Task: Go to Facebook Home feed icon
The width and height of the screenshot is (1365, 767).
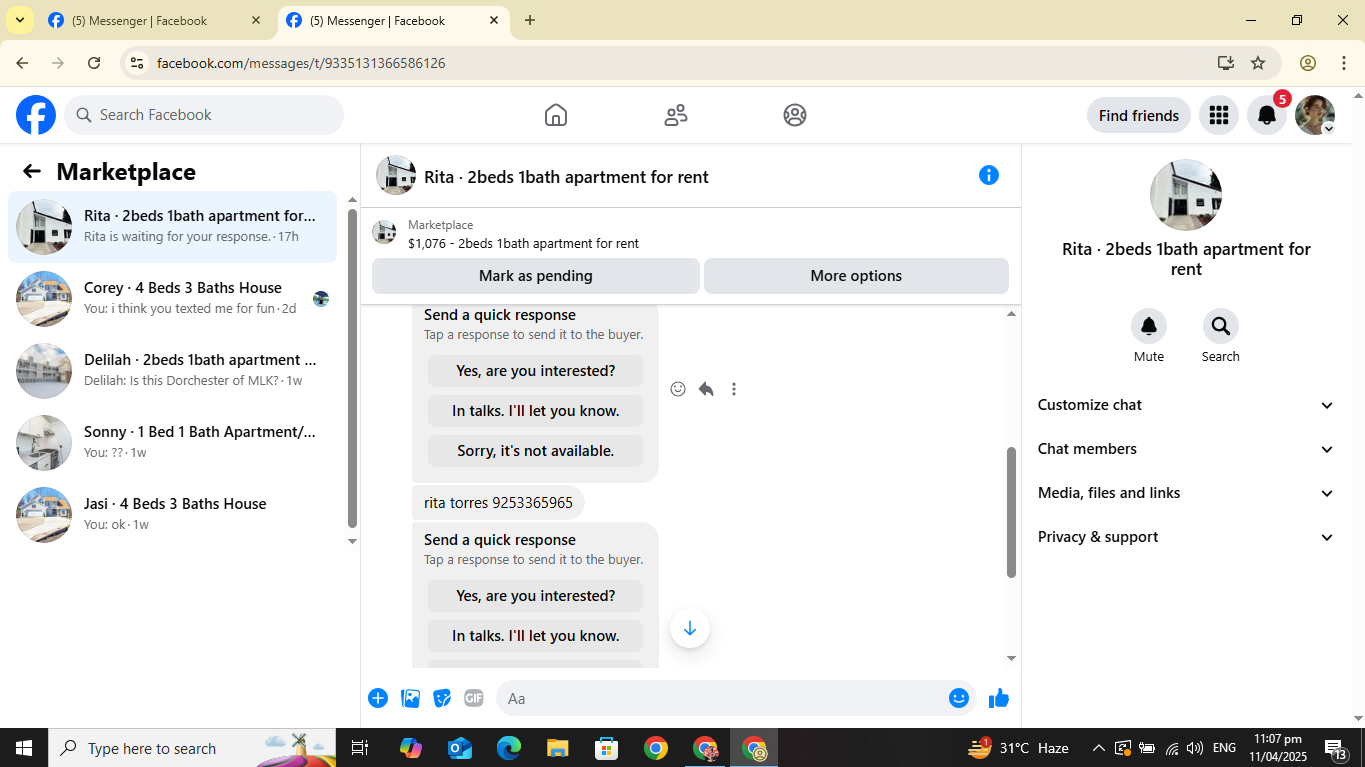Action: pyautogui.click(x=556, y=115)
